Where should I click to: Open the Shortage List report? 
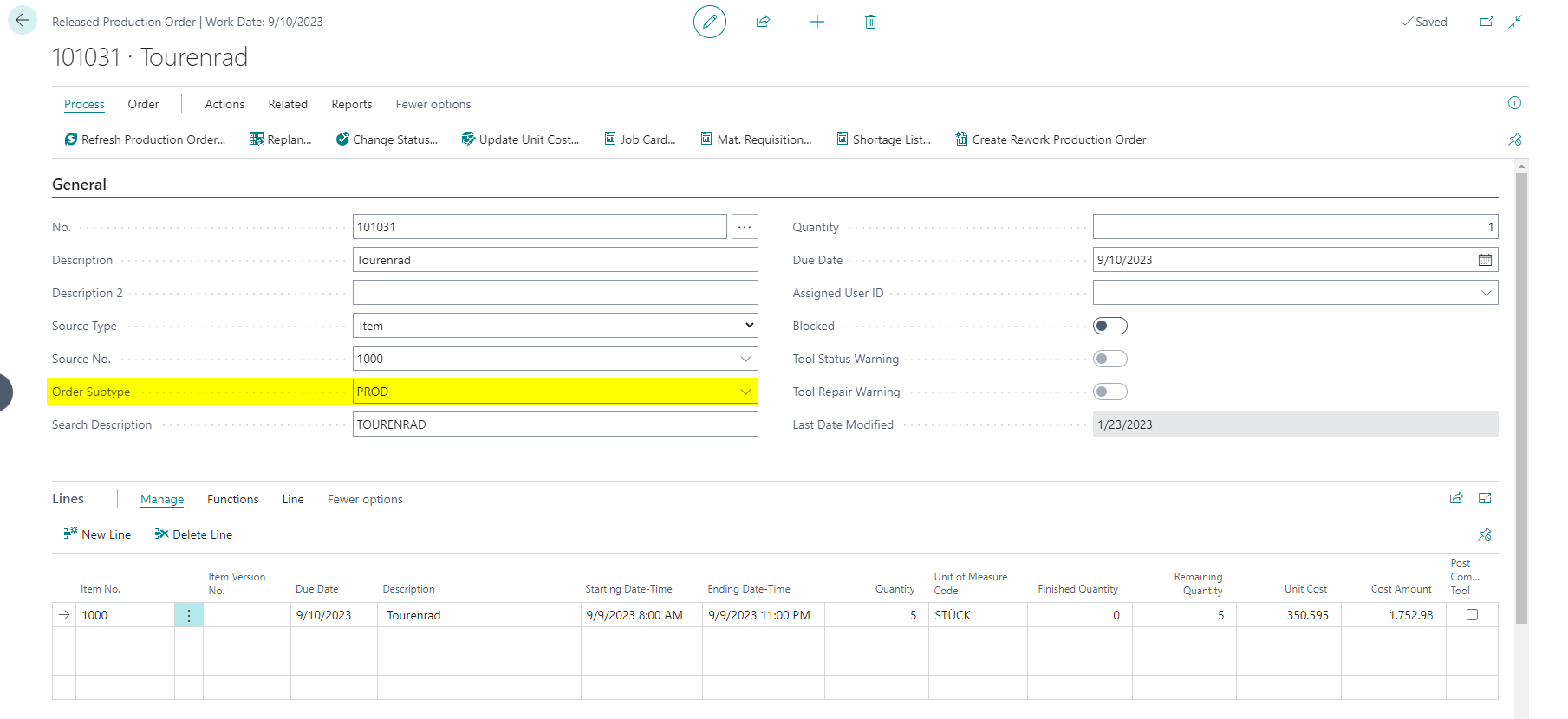(883, 139)
